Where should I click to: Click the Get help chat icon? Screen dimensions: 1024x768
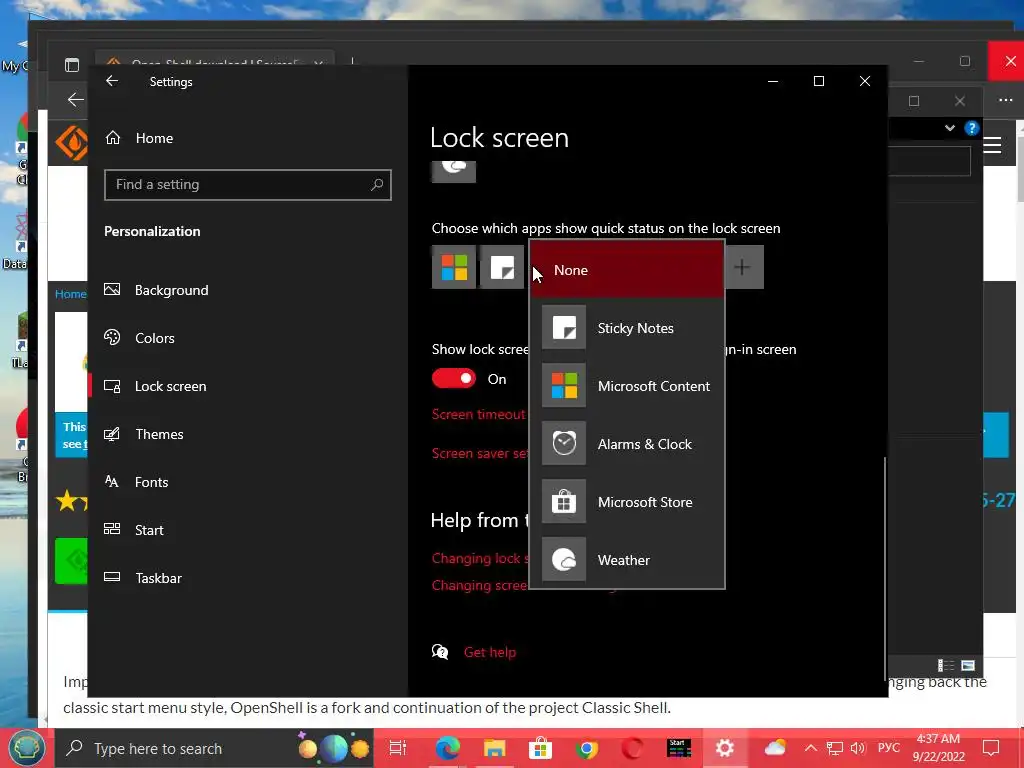click(x=440, y=652)
